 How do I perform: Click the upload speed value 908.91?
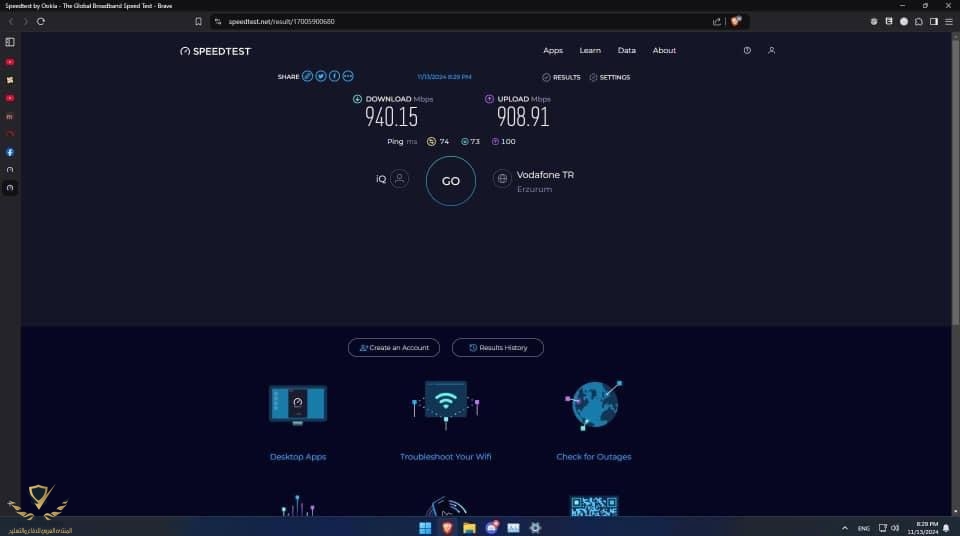pos(523,117)
